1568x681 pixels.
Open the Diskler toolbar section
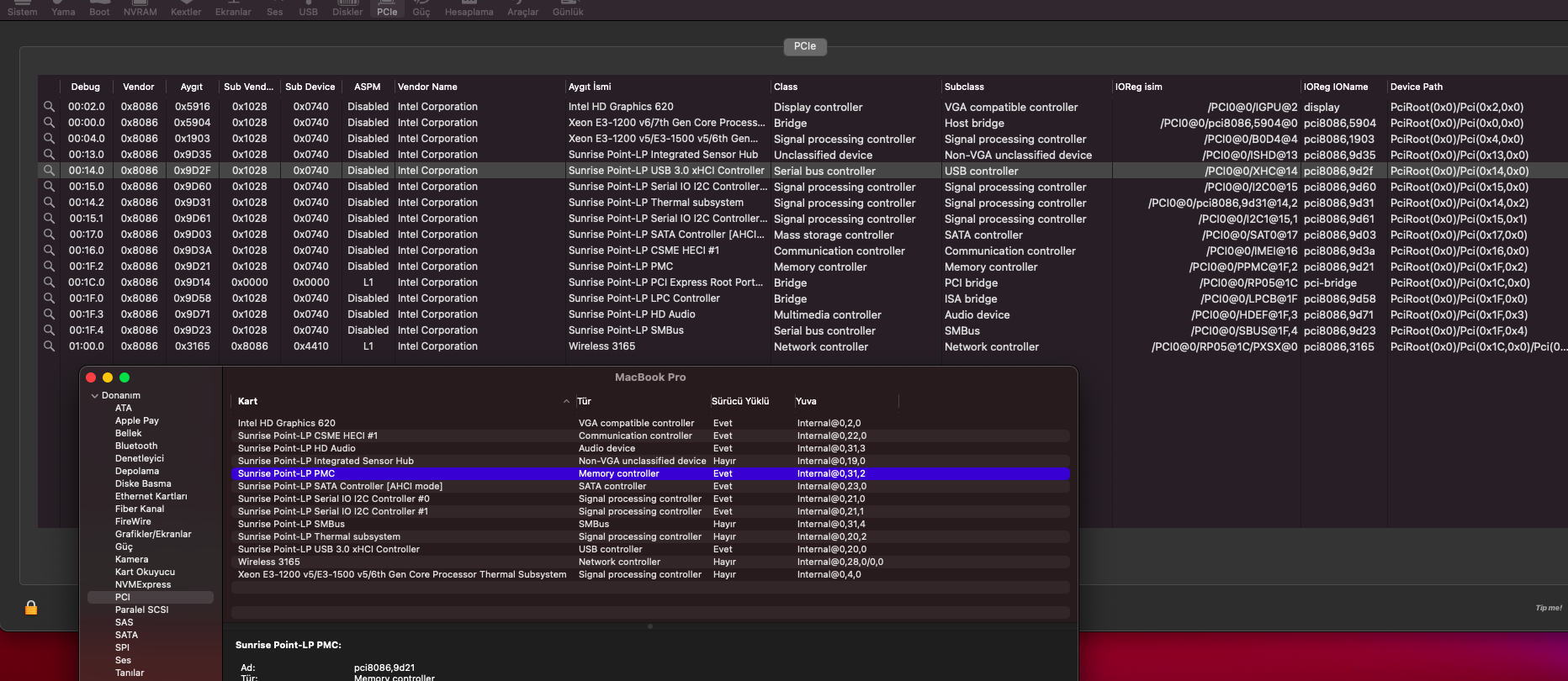347,9
